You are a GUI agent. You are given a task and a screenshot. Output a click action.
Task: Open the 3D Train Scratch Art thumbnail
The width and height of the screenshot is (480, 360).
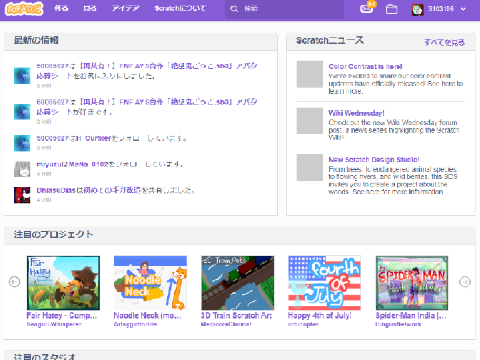coord(238,283)
